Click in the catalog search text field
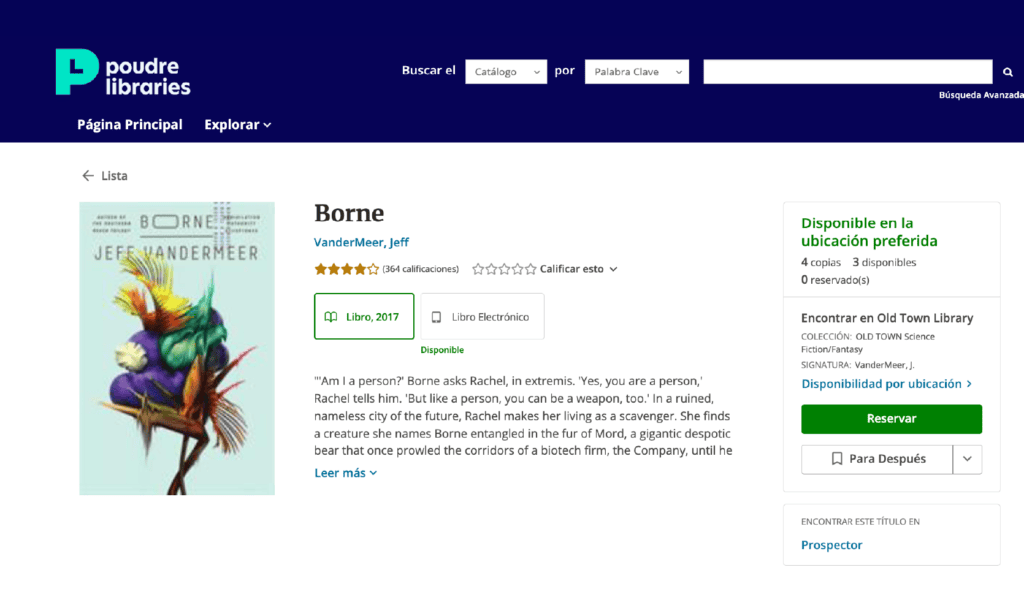Screen dimensions: 1024x589 coord(847,72)
